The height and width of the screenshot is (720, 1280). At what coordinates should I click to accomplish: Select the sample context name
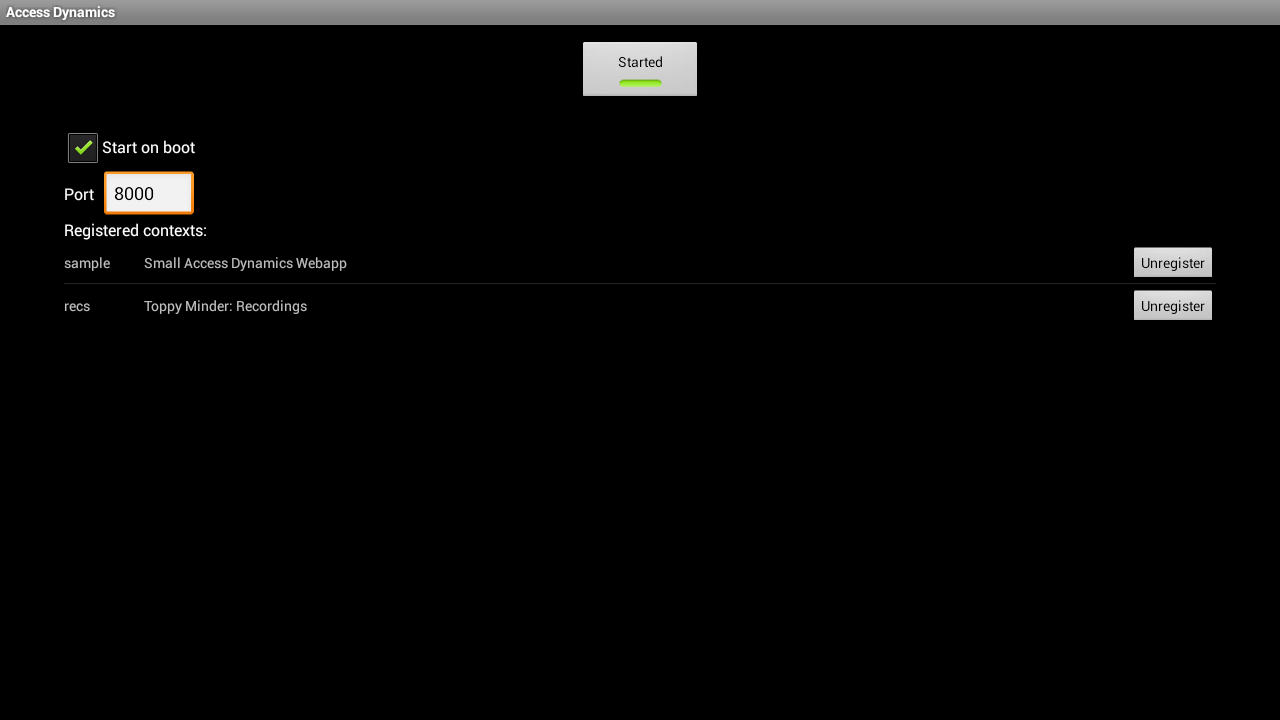[87, 263]
